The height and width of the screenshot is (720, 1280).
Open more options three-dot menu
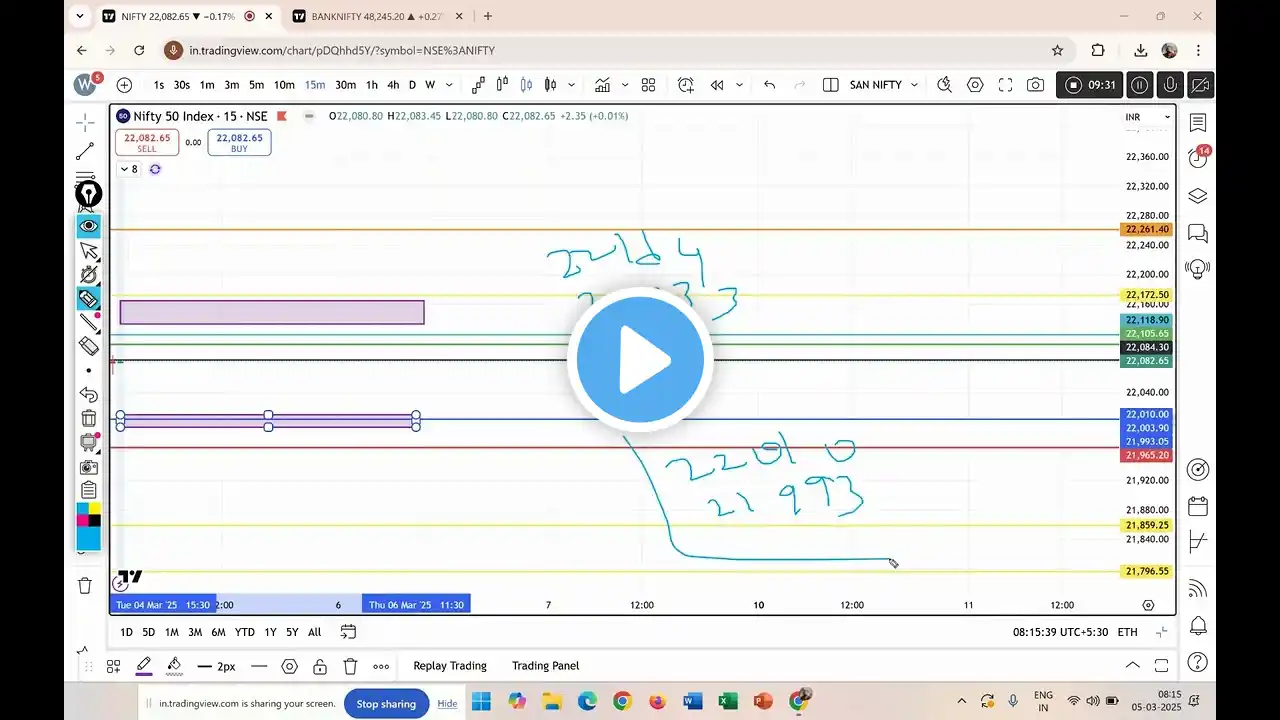381,666
